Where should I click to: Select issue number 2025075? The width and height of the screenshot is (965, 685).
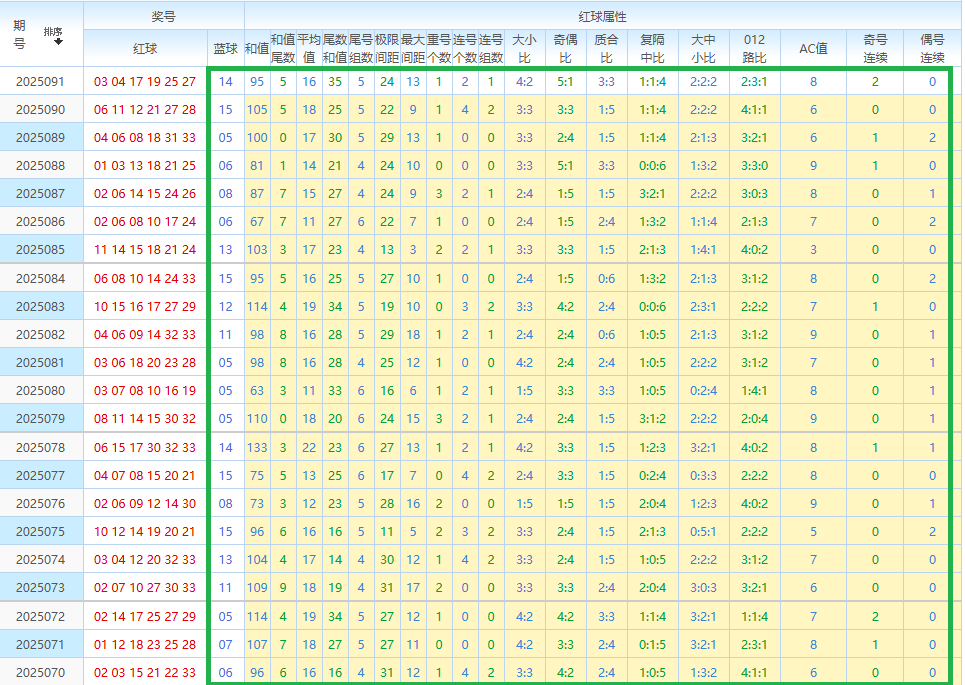(40, 532)
